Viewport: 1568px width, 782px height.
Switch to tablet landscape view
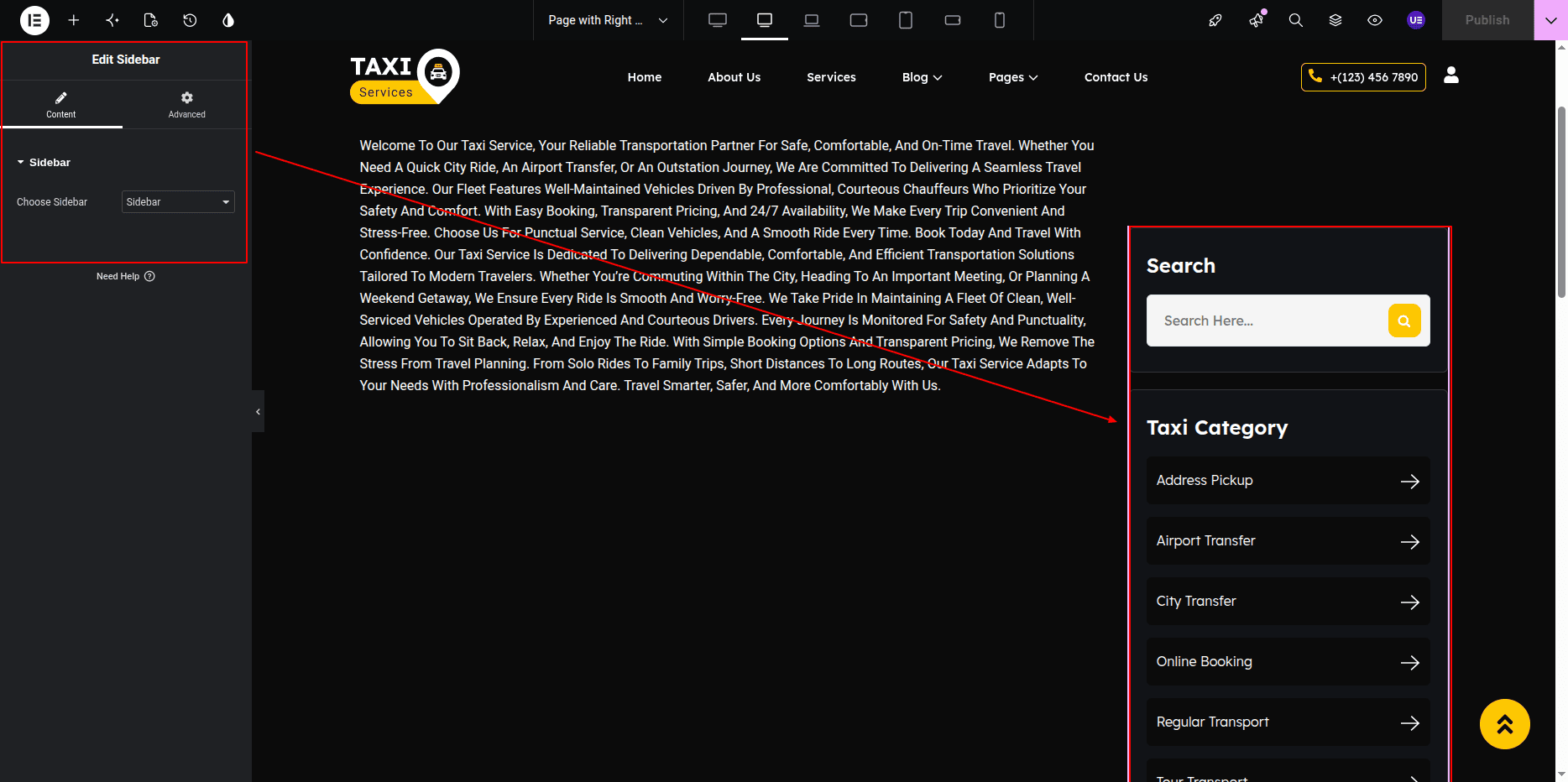click(x=859, y=20)
